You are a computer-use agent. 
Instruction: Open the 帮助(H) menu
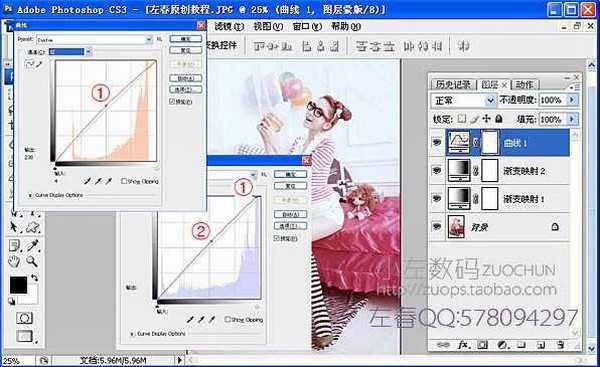(x=346, y=26)
